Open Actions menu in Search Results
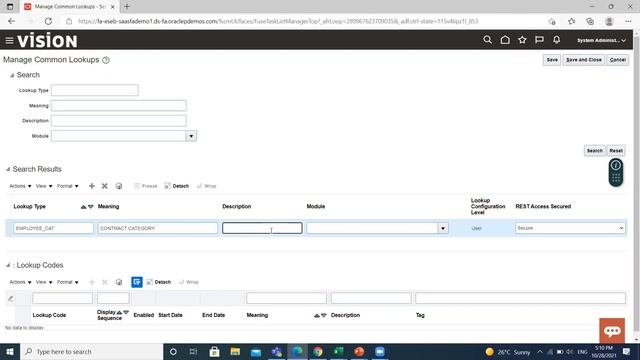The width and height of the screenshot is (640, 360). (x=20, y=186)
